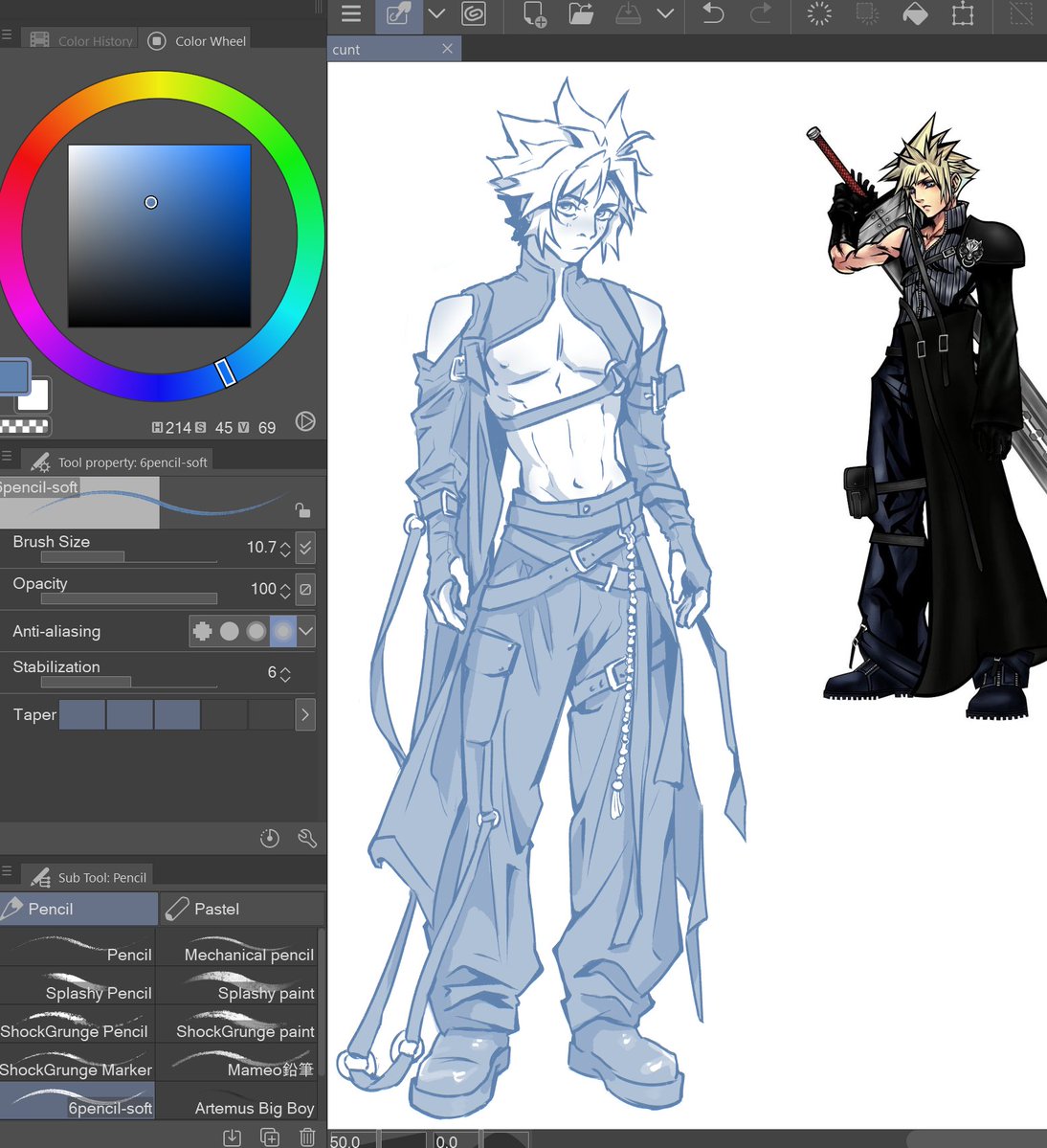This screenshot has width=1047, height=1148.
Task: Duplicate the selected sub tool
Action: [270, 1137]
